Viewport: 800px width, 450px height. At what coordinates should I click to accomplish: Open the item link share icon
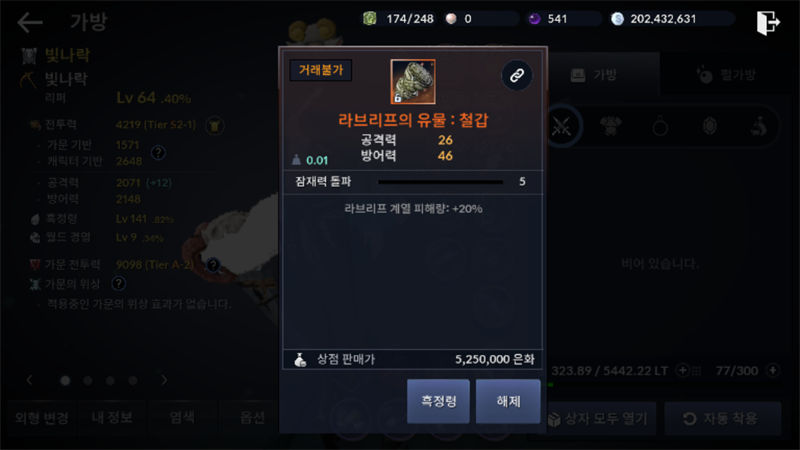point(517,76)
